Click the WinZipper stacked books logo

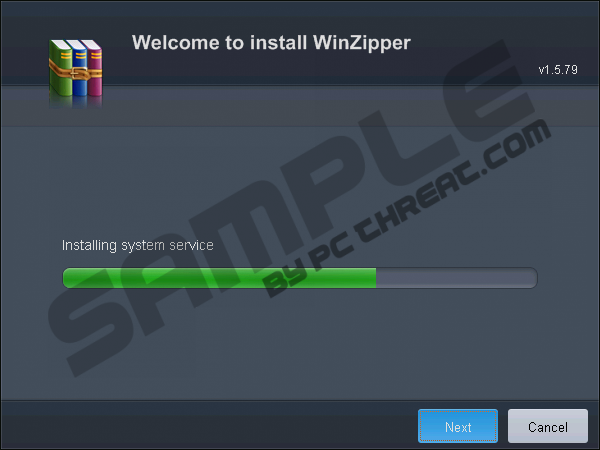75,68
